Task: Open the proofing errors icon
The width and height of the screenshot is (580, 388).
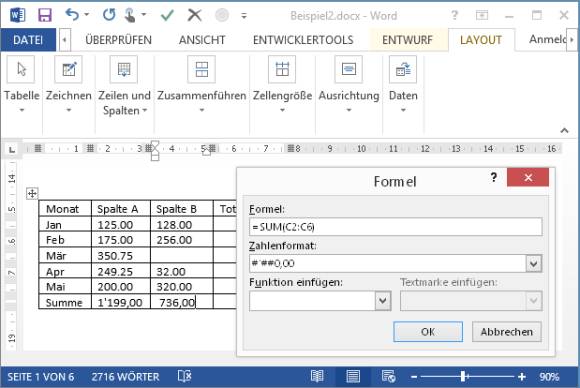Action: (184, 377)
